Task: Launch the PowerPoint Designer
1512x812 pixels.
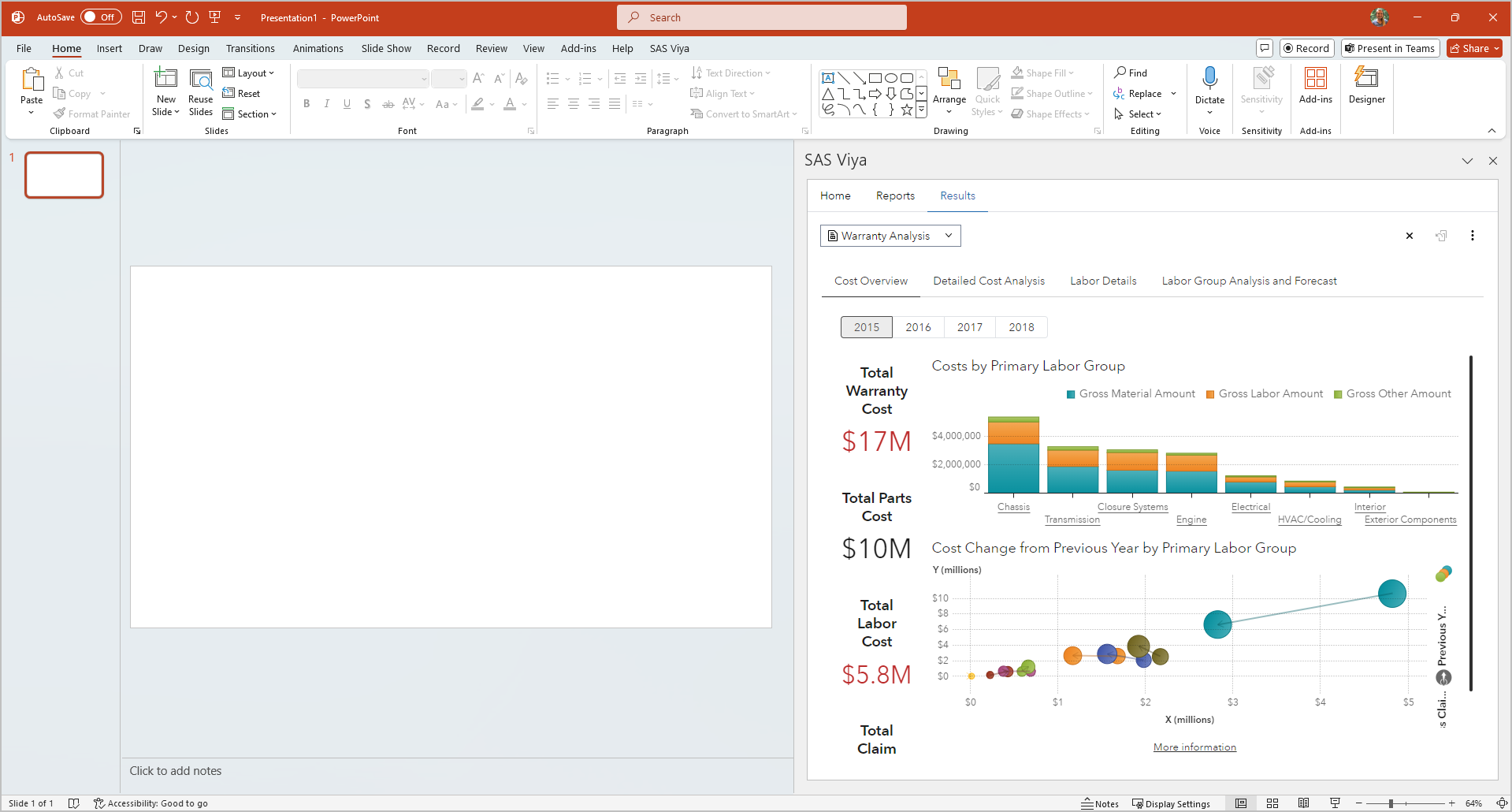Action: (x=1366, y=87)
